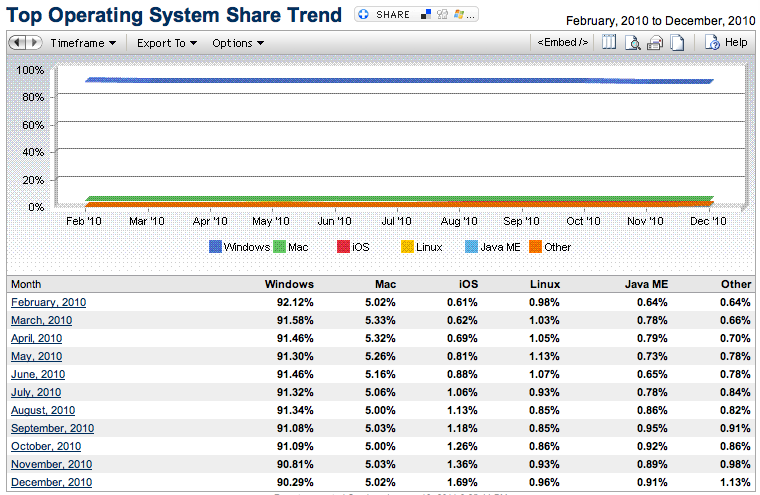Click the next (right arrow) navigation button
760x495 pixels.
tap(33, 43)
